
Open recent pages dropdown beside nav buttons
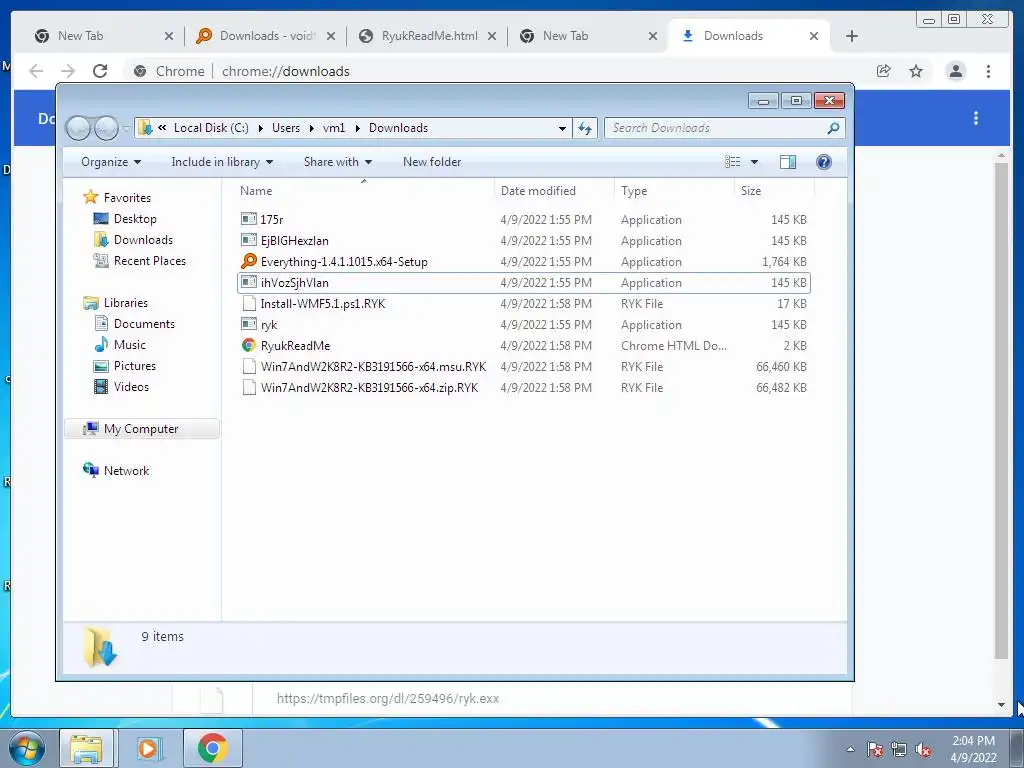125,129
